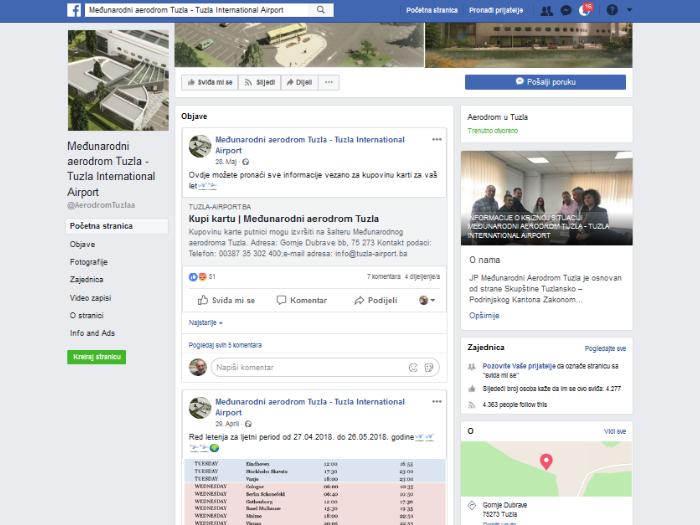Screen dimensions: 700x525
Task: Open Najstarije comment sort dropdown
Action: click(205, 322)
